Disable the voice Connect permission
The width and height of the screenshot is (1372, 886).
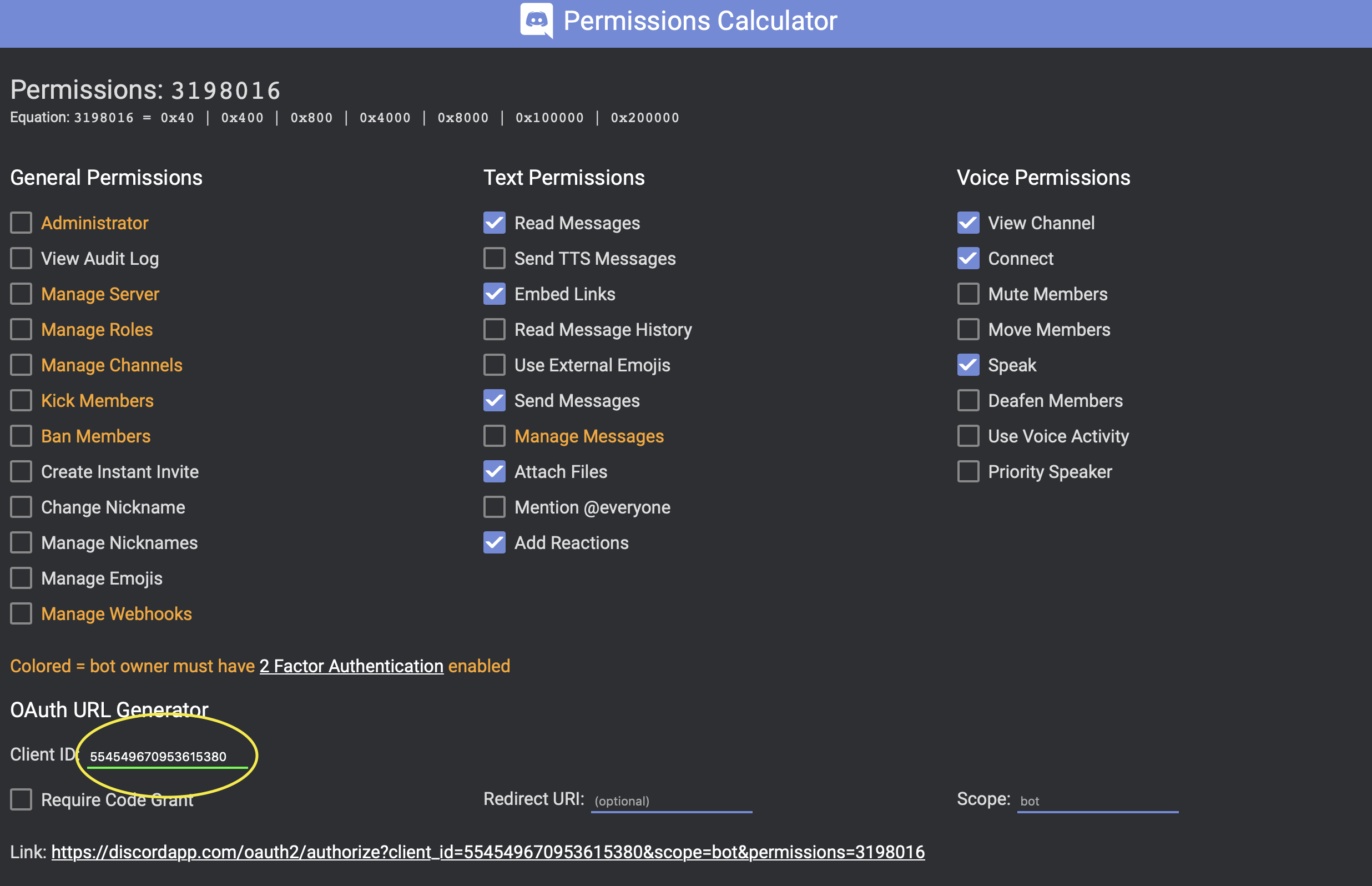(x=968, y=258)
